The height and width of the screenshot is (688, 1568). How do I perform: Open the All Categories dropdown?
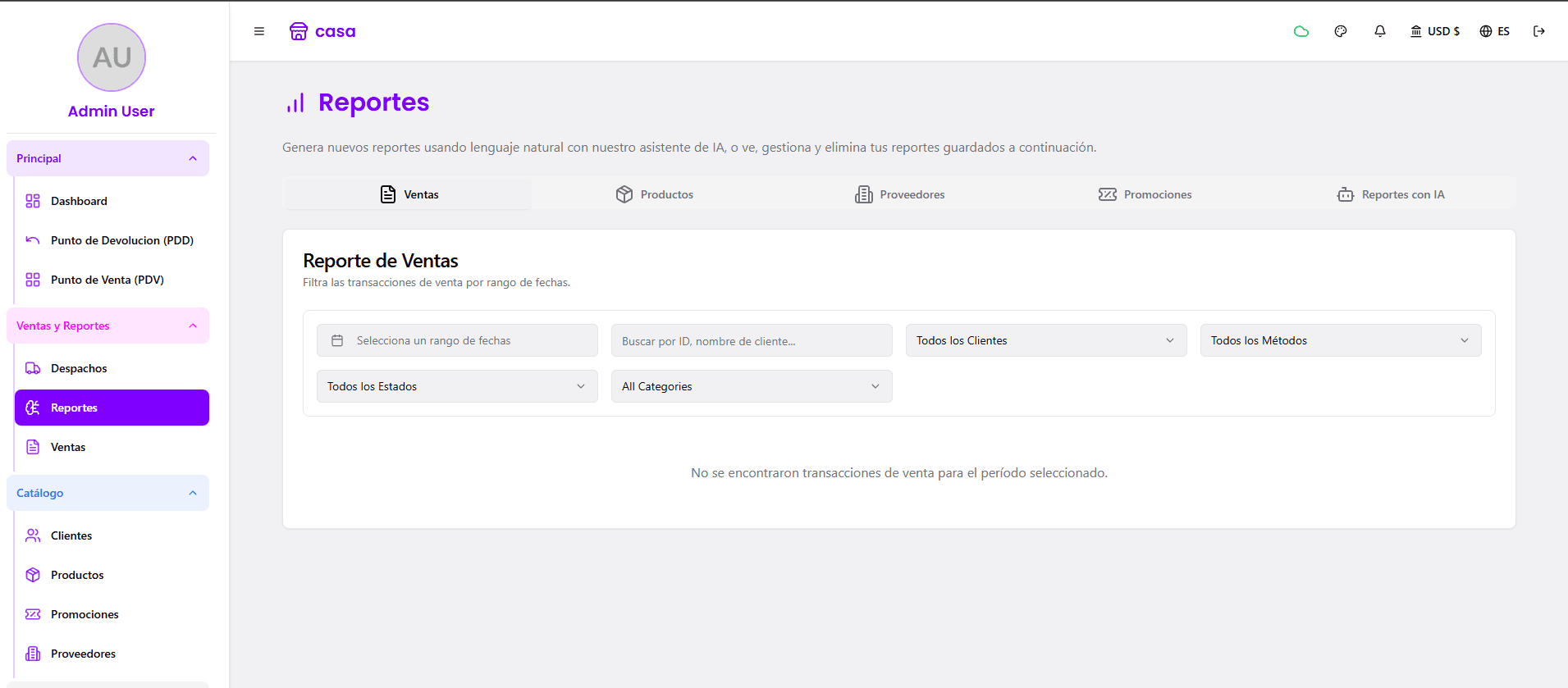(x=752, y=386)
